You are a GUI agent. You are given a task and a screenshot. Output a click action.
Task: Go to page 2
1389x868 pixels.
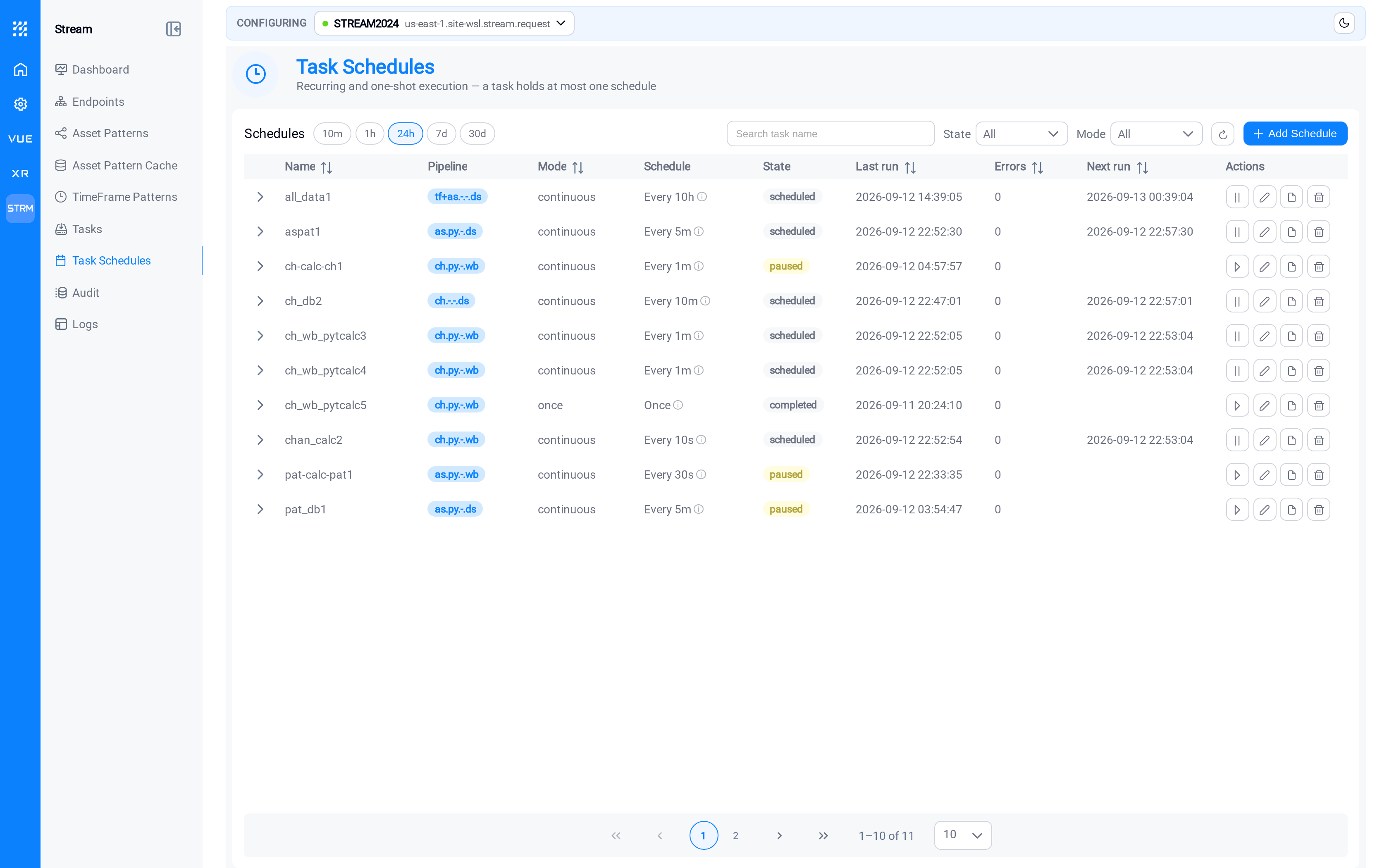click(x=735, y=836)
